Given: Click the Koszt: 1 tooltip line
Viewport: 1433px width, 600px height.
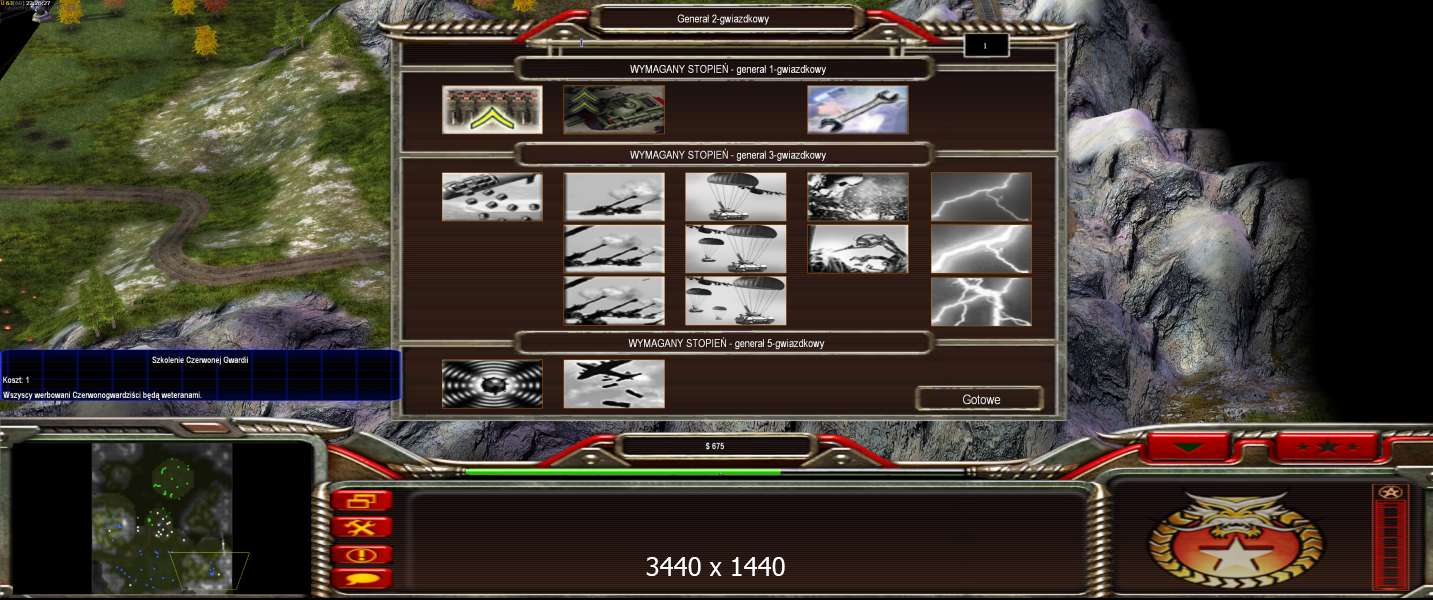Looking at the screenshot, I should (x=17, y=380).
